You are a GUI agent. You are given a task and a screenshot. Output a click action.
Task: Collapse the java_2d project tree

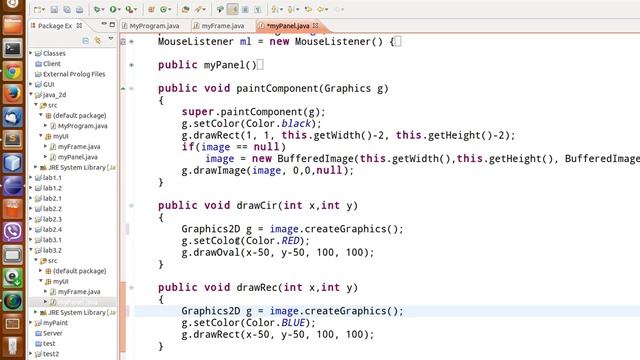click(31, 94)
